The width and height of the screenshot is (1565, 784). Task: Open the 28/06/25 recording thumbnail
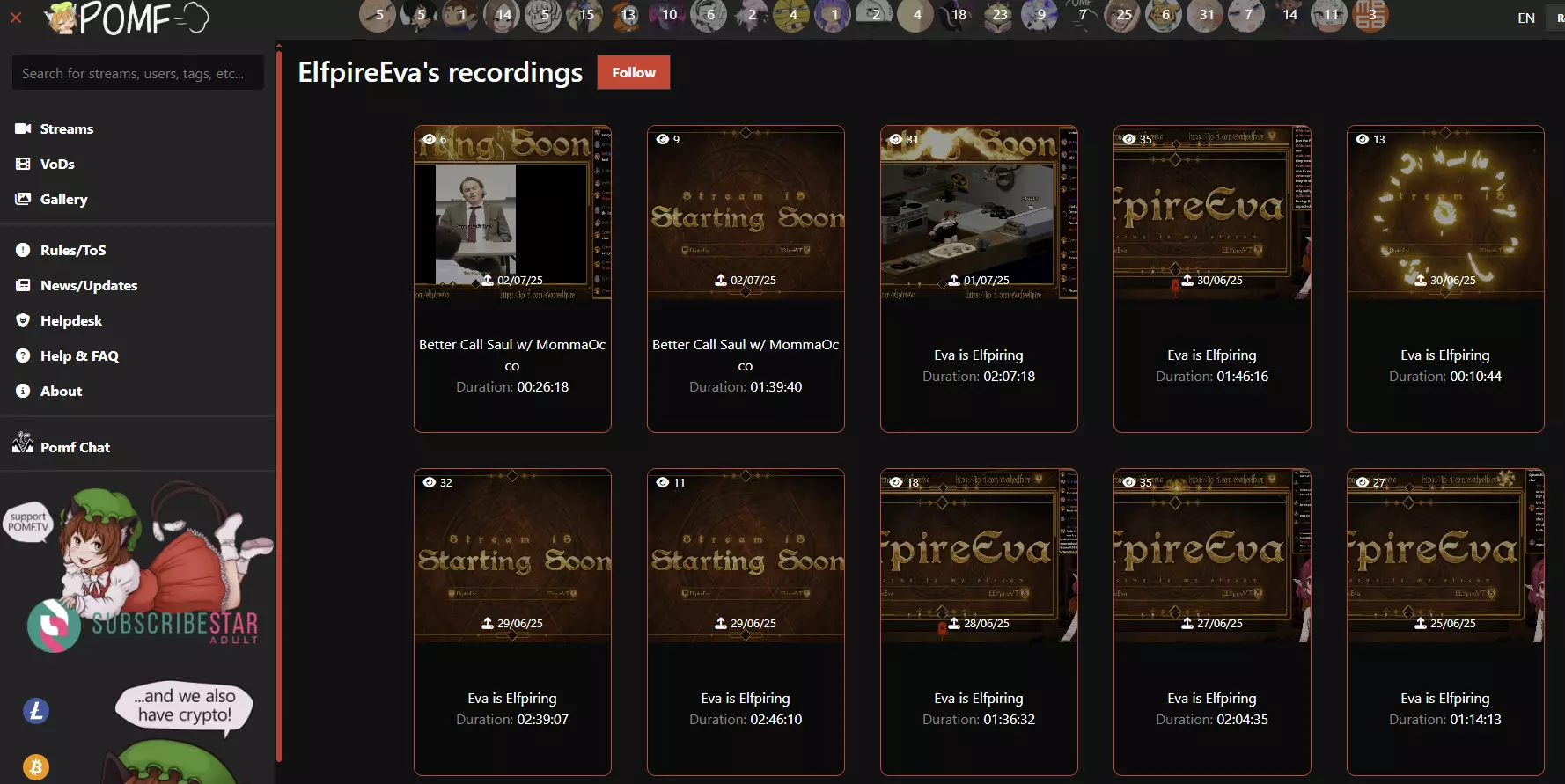pyautogui.click(x=979, y=555)
